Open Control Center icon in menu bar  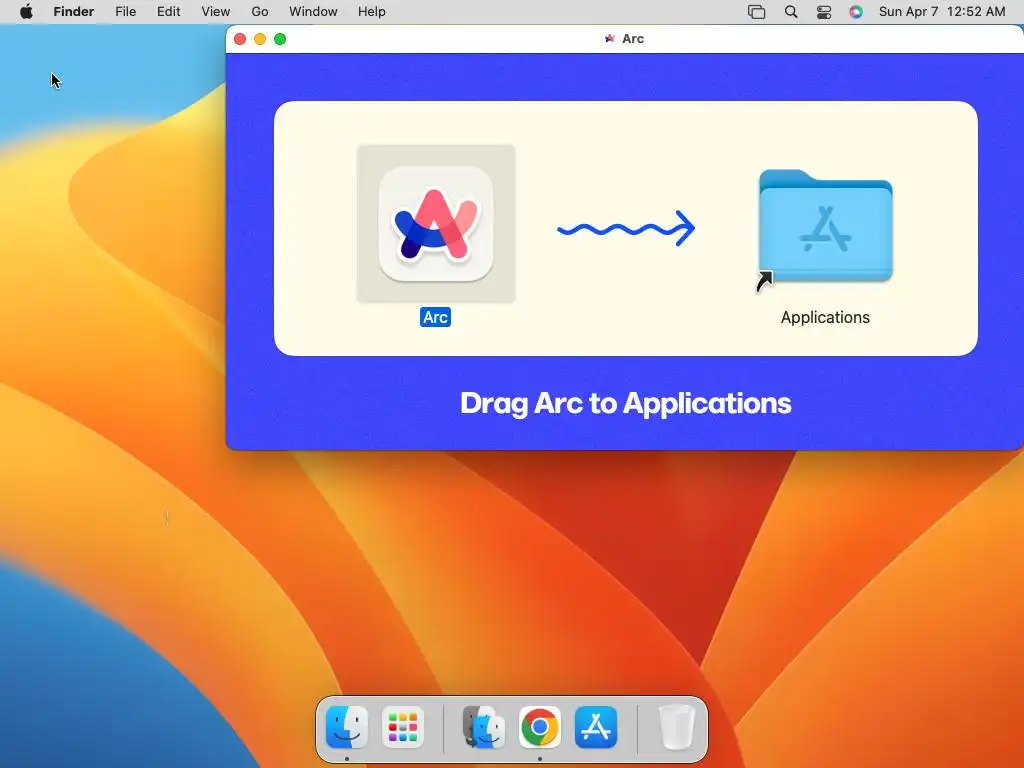(824, 12)
